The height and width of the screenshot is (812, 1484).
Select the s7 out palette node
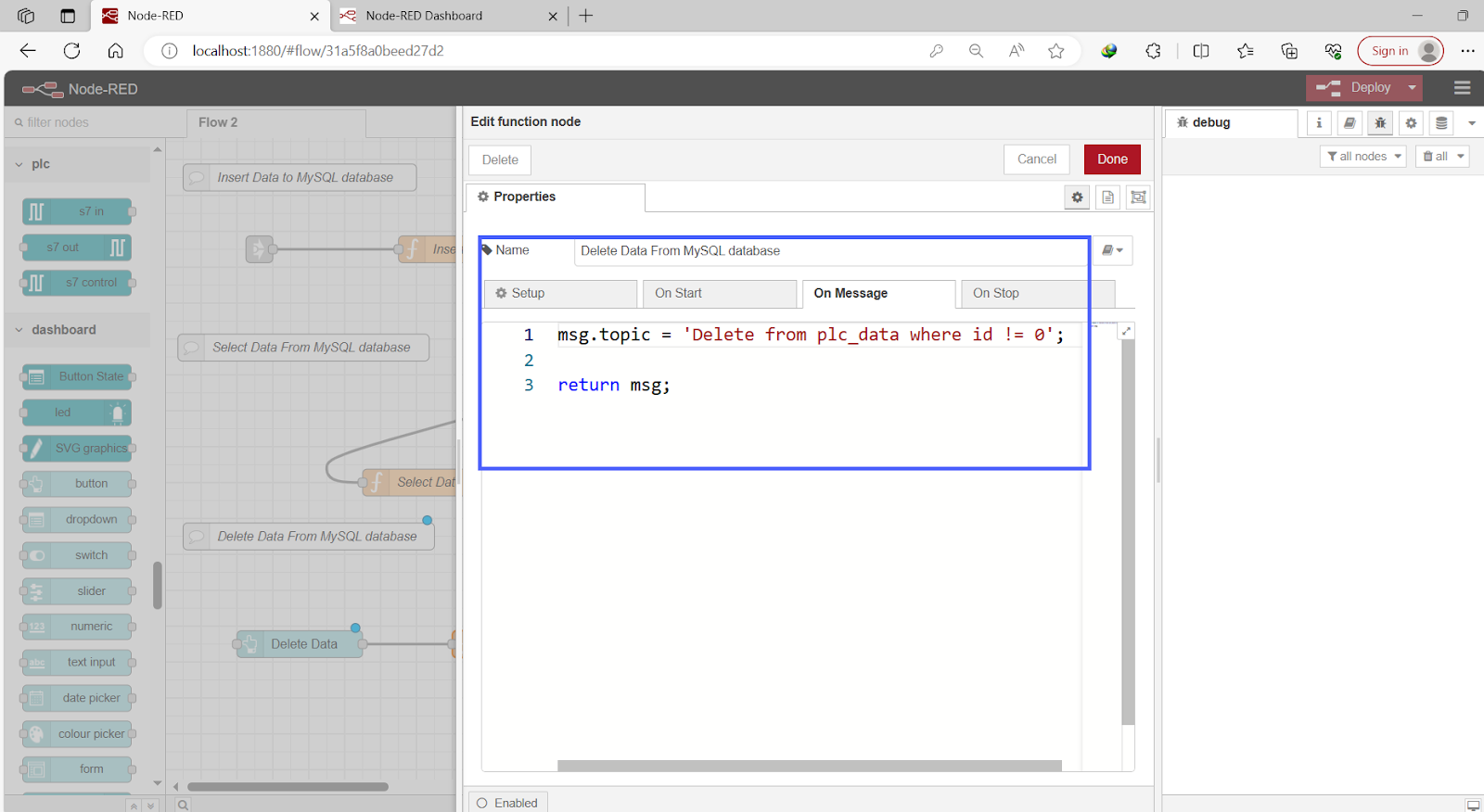(x=77, y=247)
